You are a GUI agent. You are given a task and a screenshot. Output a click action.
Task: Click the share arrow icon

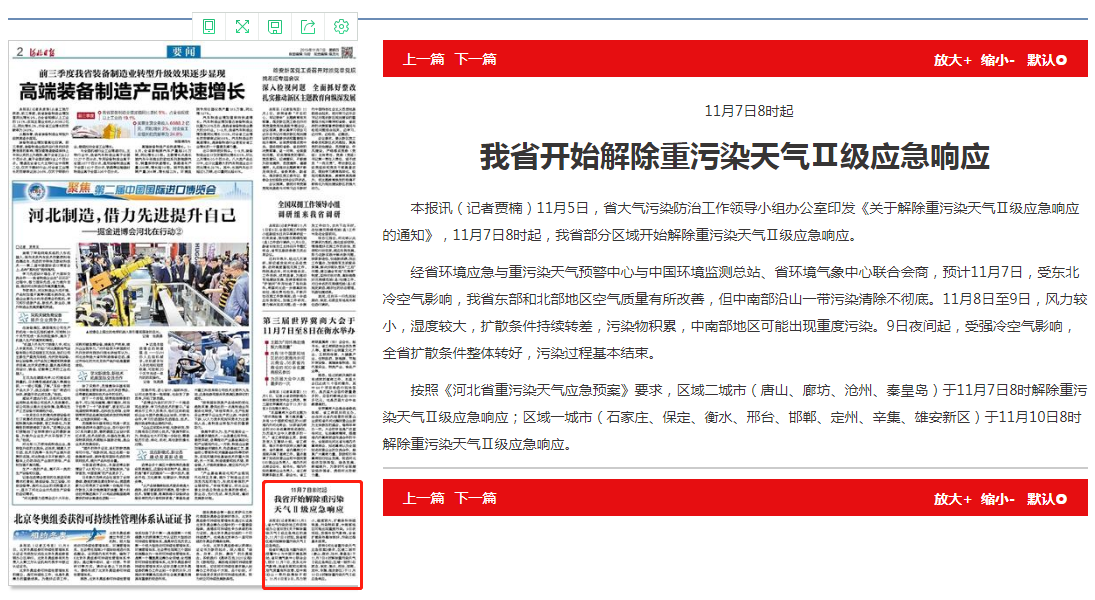(x=308, y=26)
